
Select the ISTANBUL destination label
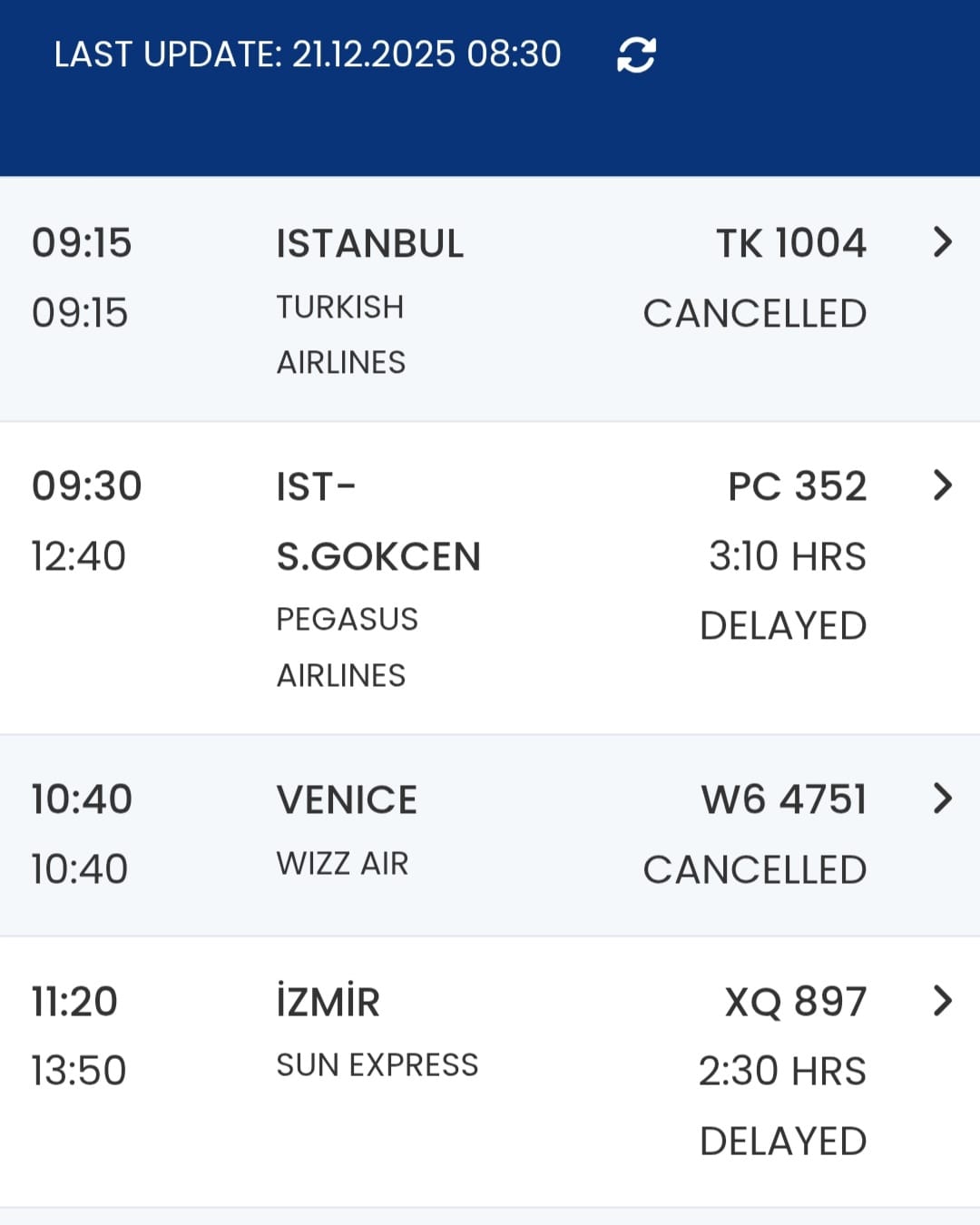[370, 244]
